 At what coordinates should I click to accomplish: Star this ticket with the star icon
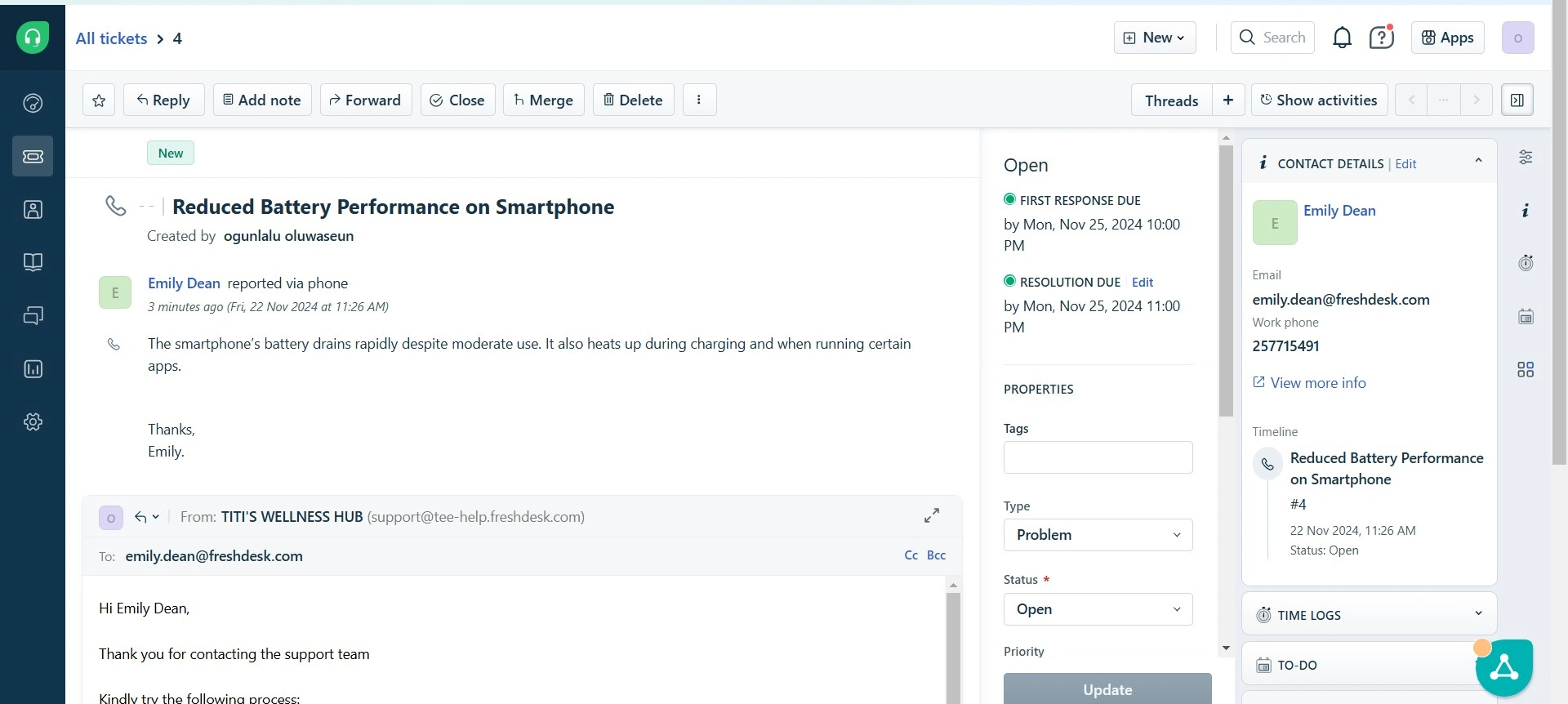(x=99, y=100)
